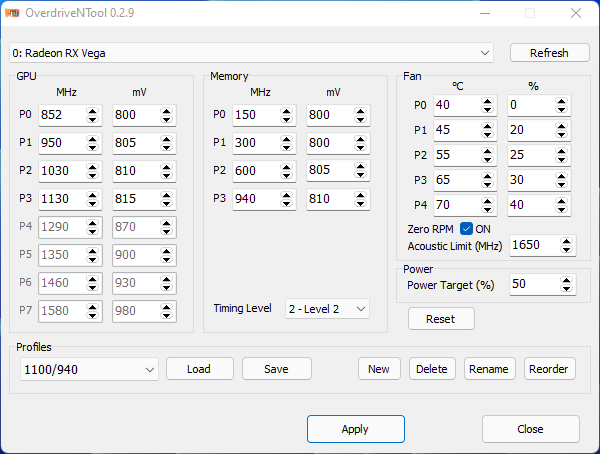
Task: Increase Fan P0 percent with up arrow
Action: [x=561, y=101]
